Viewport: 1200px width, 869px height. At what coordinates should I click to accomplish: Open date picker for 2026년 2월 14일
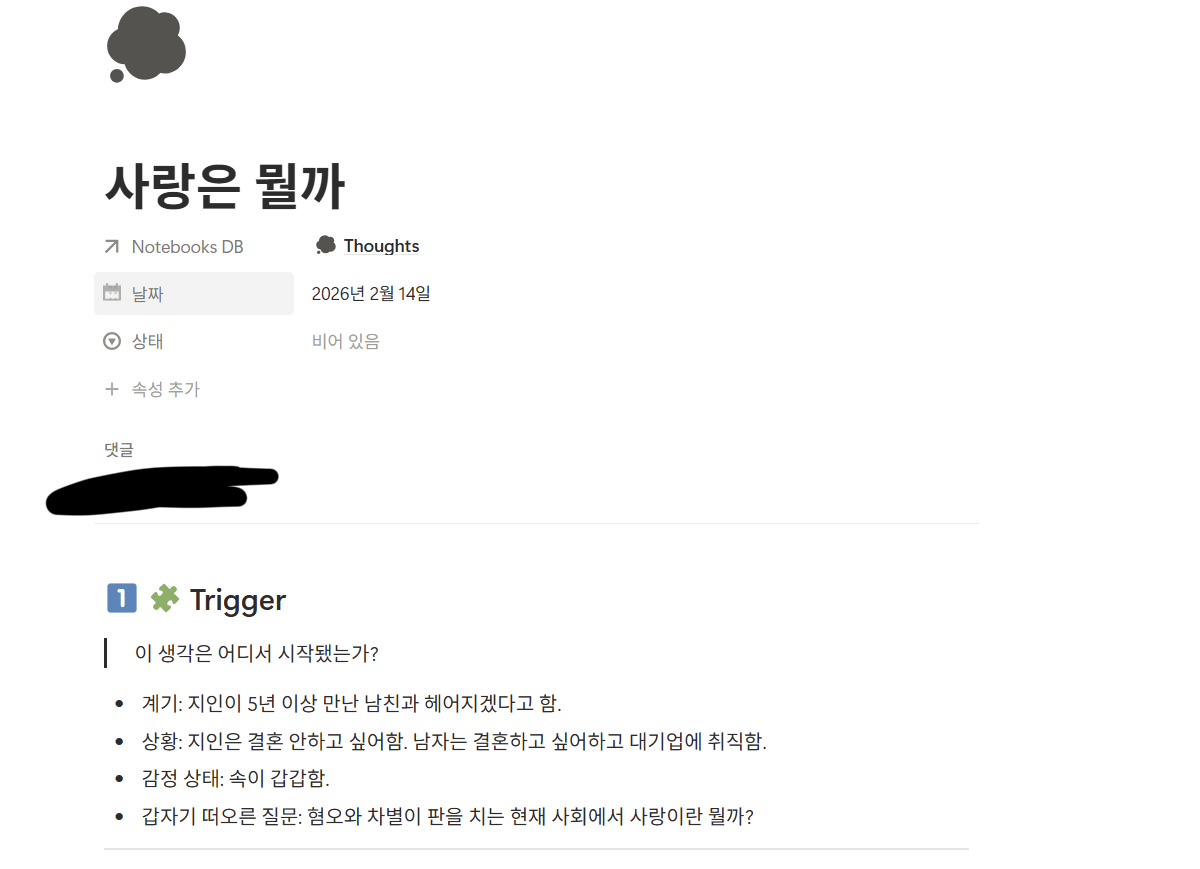pos(371,294)
